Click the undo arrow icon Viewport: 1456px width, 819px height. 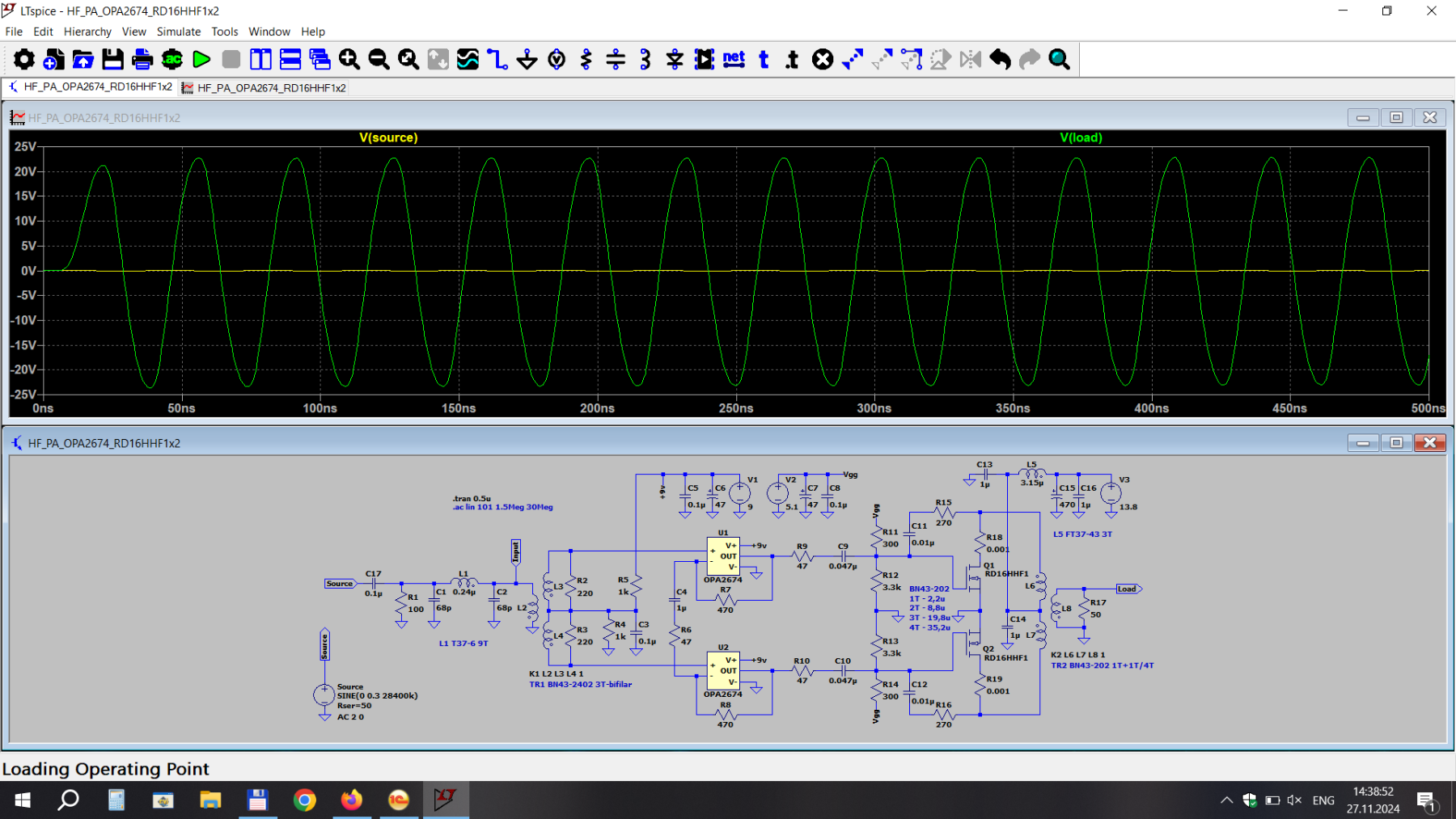click(x=1001, y=59)
